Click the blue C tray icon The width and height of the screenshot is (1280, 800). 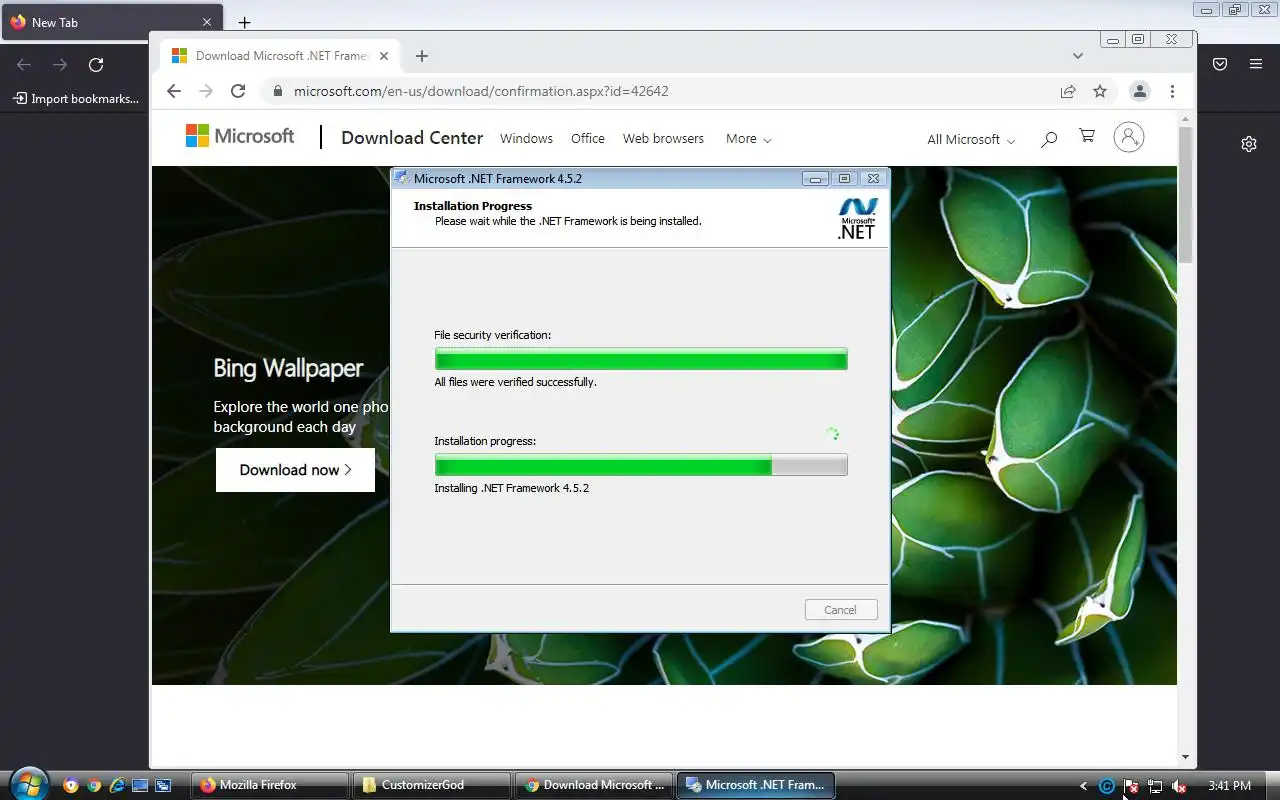coord(1107,786)
